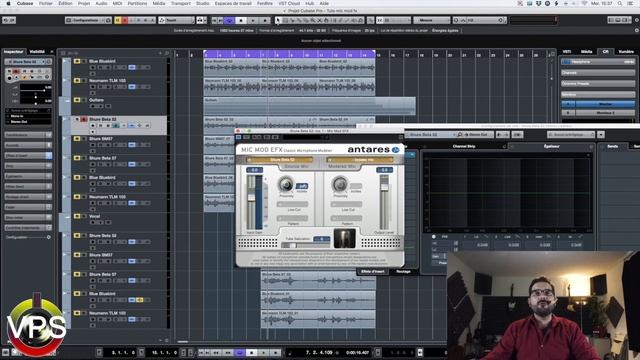Click yellow mute button on first Neumann TLM 103 track
This screenshot has width=640, height=360.
point(77,81)
